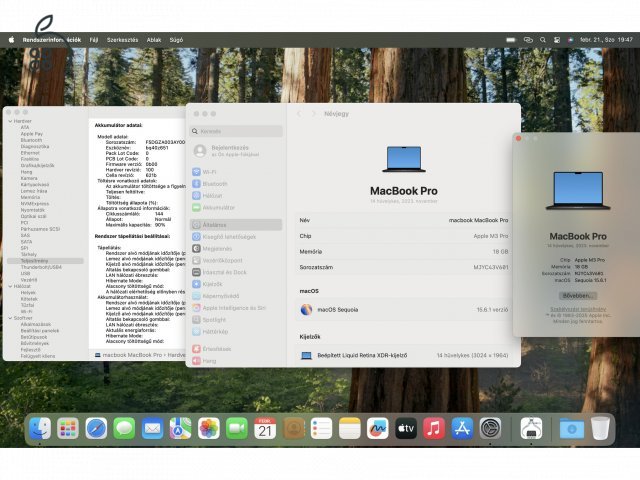
Task: Select Apple Pay in System Information tree
Action: click(x=31, y=134)
